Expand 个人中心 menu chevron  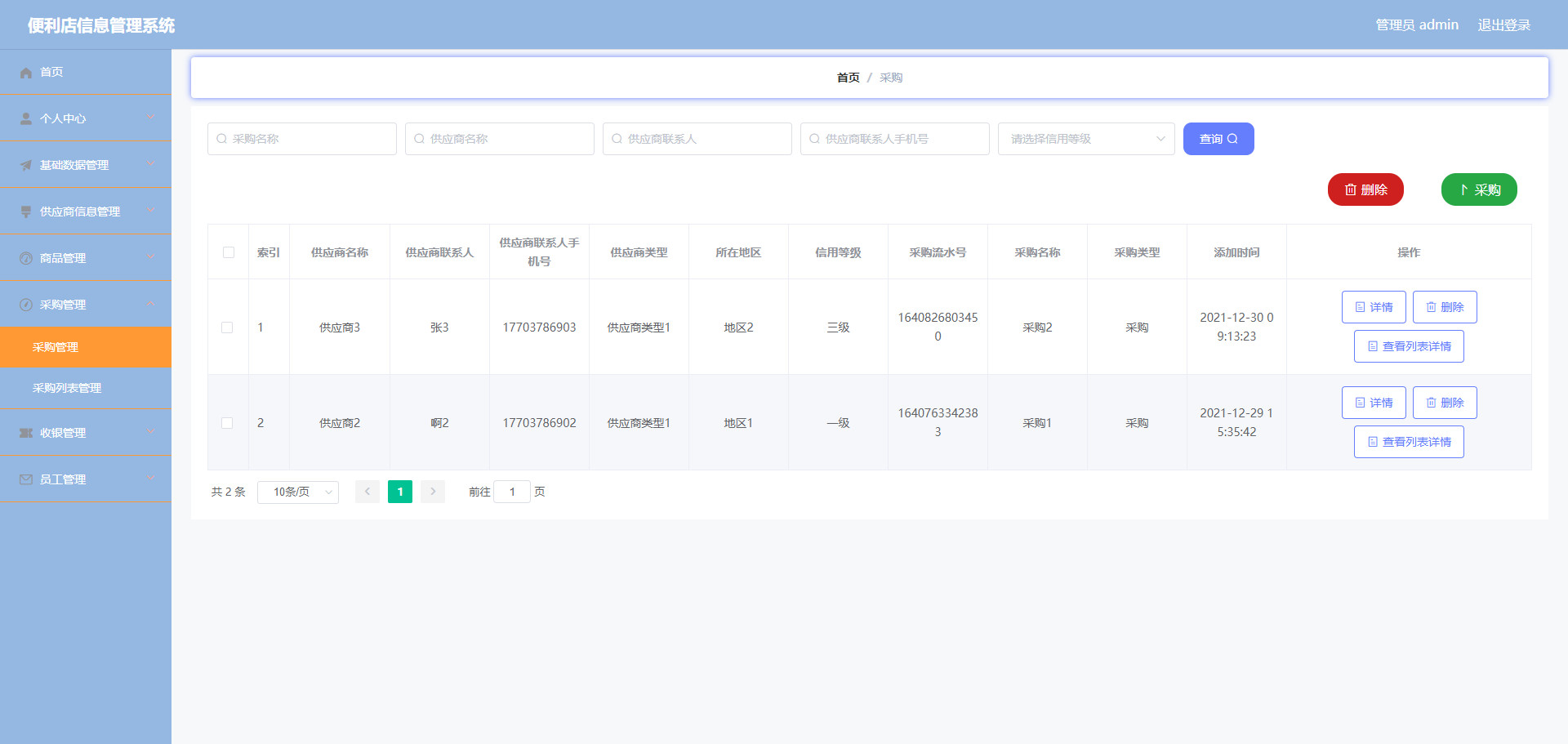pos(151,118)
